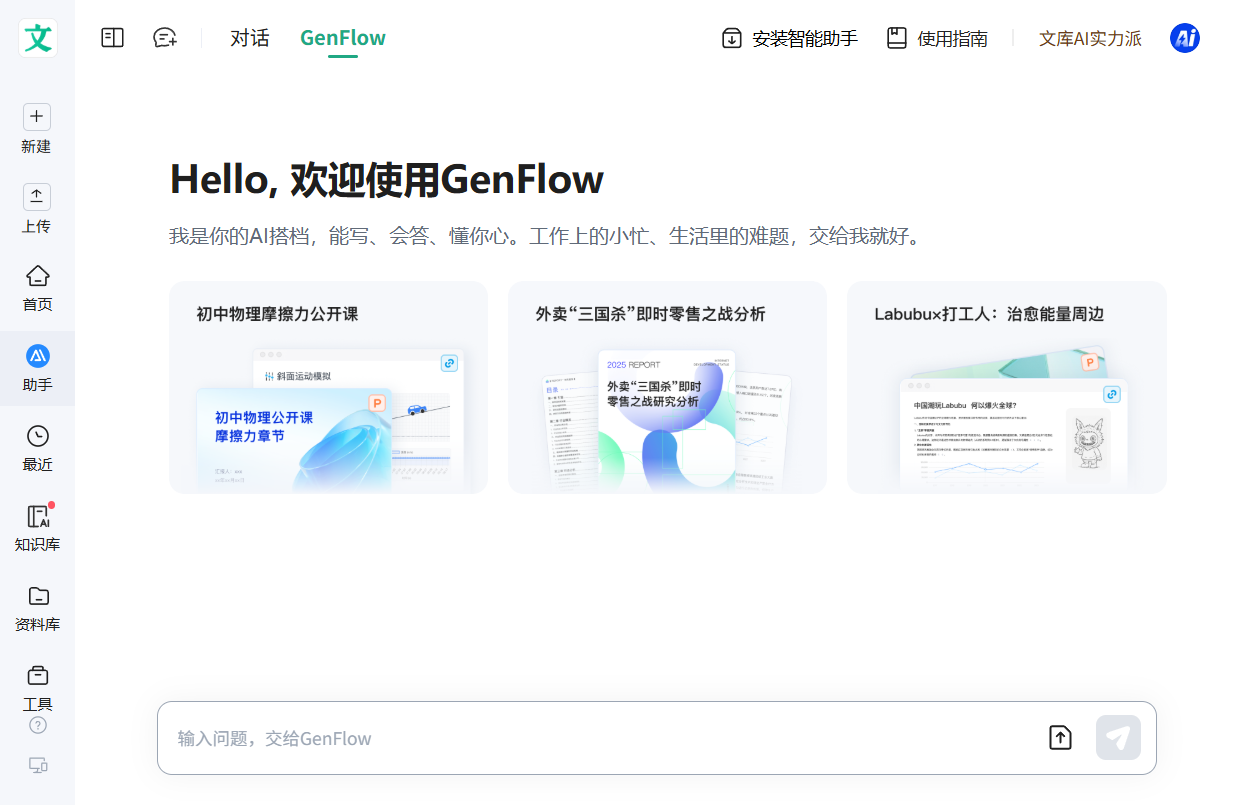The image size is (1237, 805).
Task: Click the question mark help icon
Action: click(x=38, y=725)
